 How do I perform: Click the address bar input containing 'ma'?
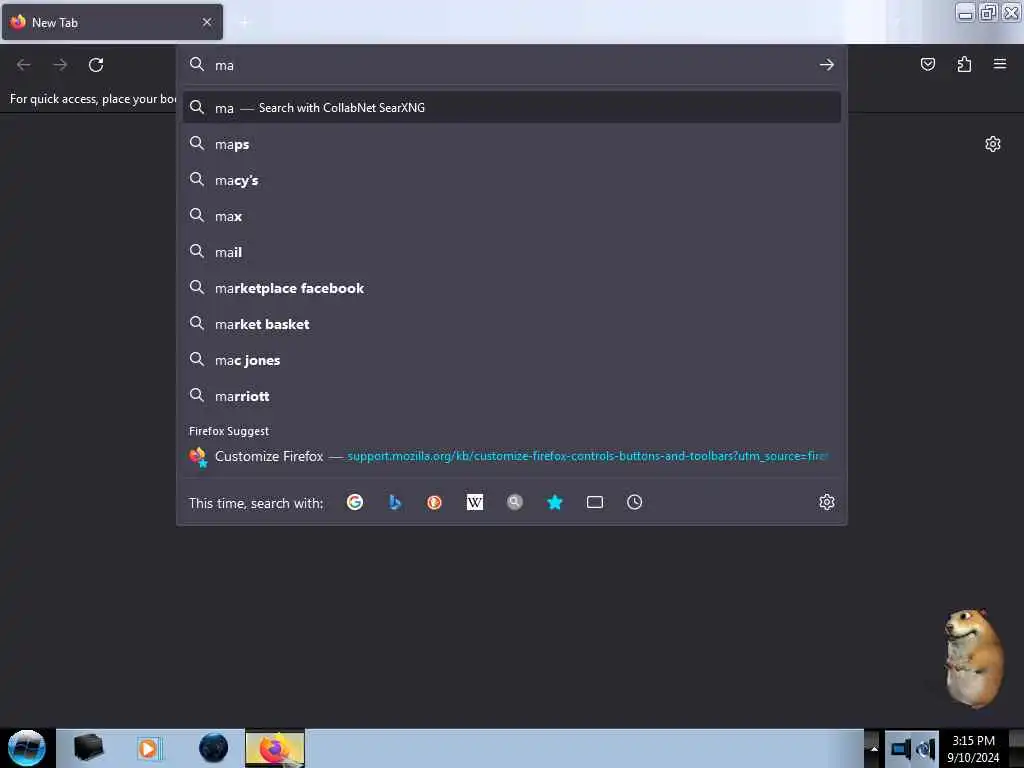513,65
